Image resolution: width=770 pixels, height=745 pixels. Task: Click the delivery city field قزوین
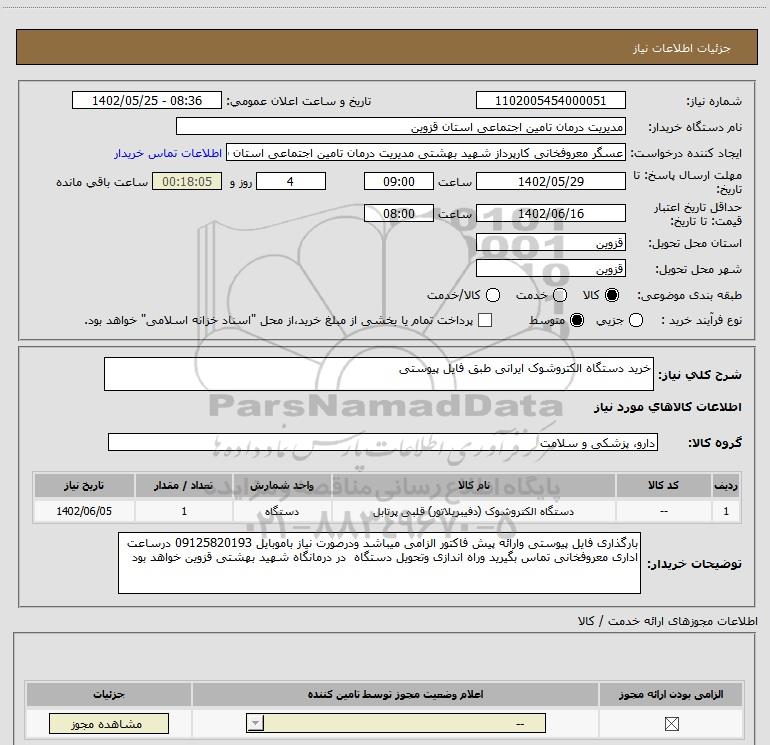pyautogui.click(x=550, y=268)
